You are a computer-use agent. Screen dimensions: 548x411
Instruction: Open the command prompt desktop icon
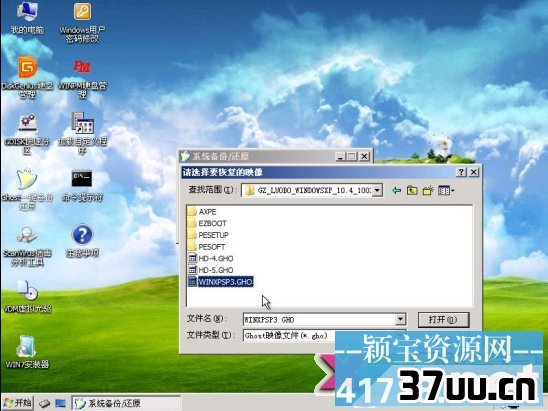point(82,186)
